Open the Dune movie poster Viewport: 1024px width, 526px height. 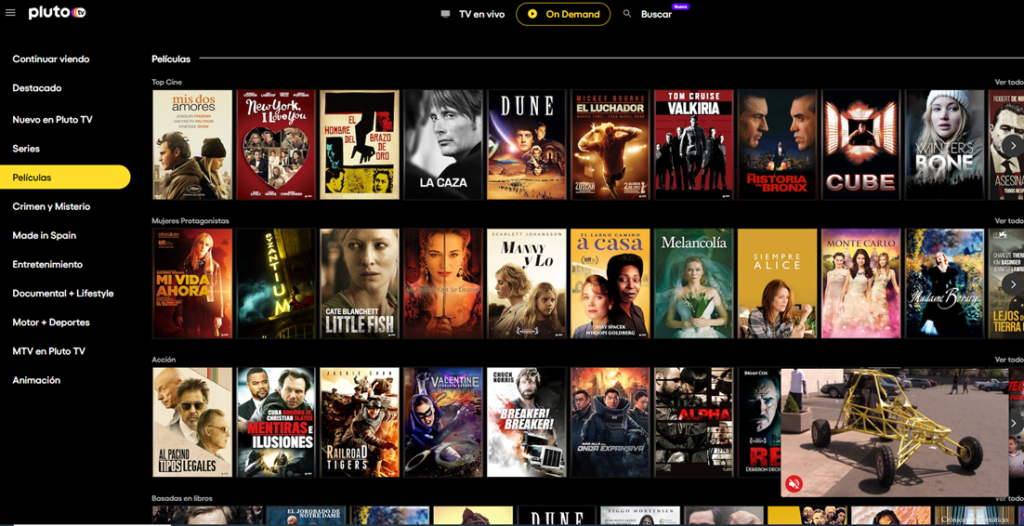click(526, 145)
